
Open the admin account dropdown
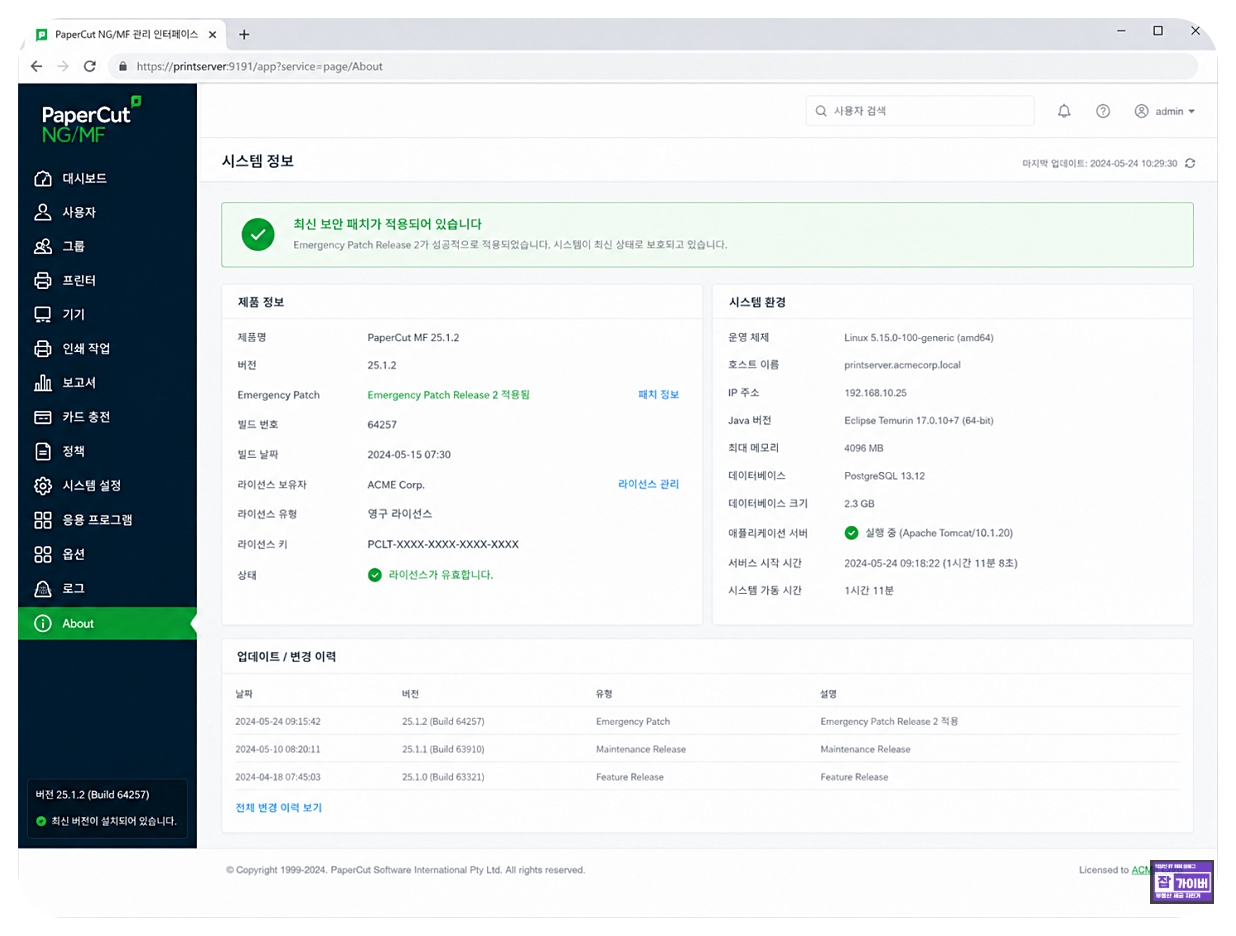click(1165, 111)
